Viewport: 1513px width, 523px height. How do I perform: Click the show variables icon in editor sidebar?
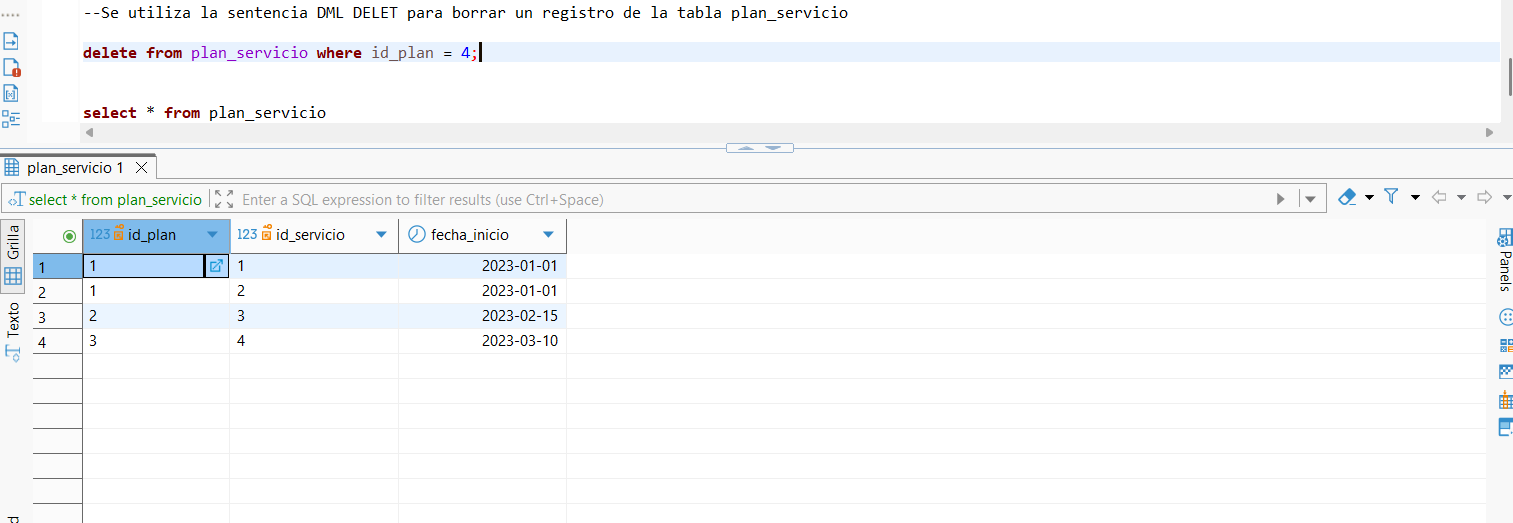tap(11, 94)
